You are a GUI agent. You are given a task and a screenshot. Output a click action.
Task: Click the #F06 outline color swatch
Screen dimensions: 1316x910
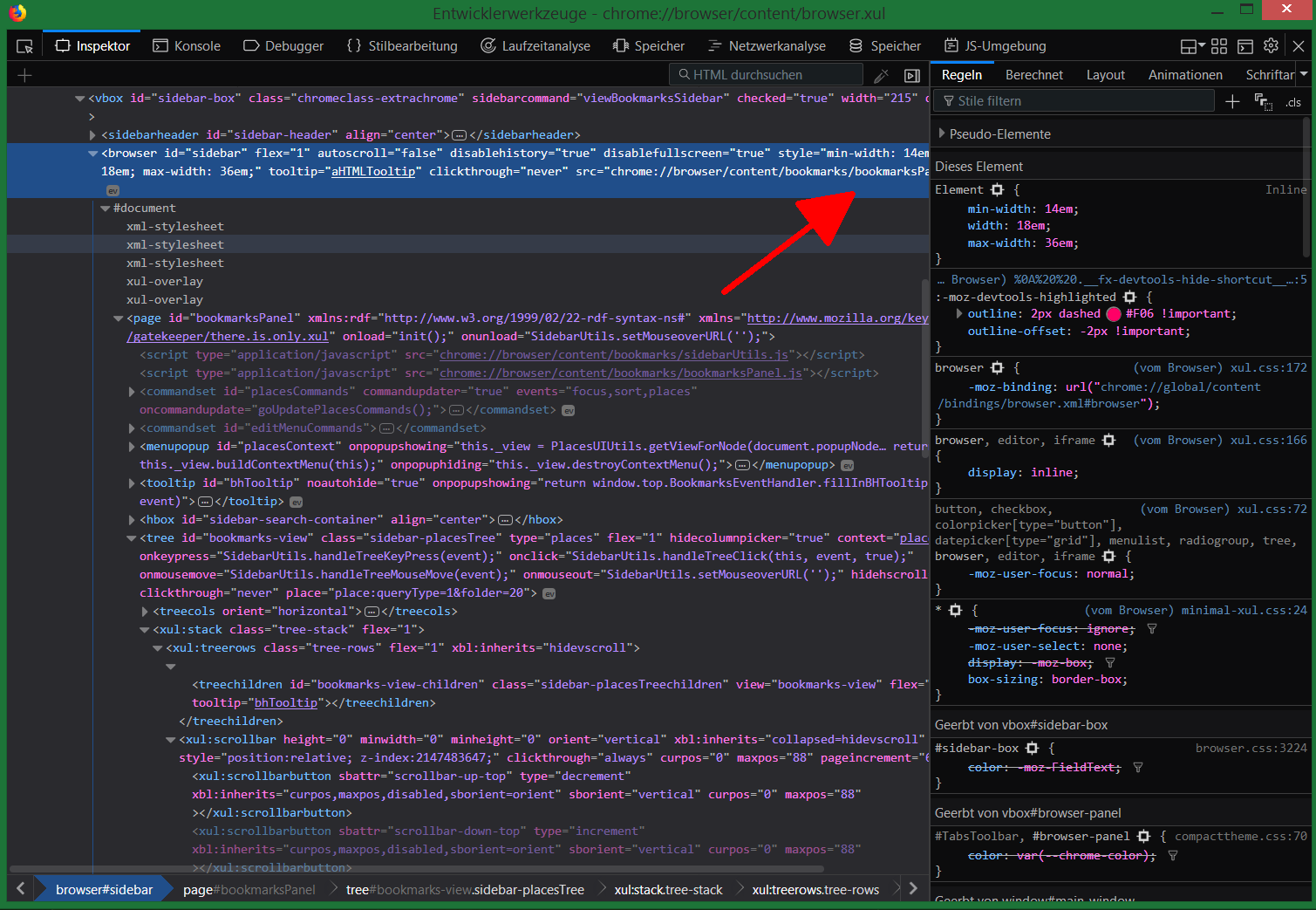1114,314
